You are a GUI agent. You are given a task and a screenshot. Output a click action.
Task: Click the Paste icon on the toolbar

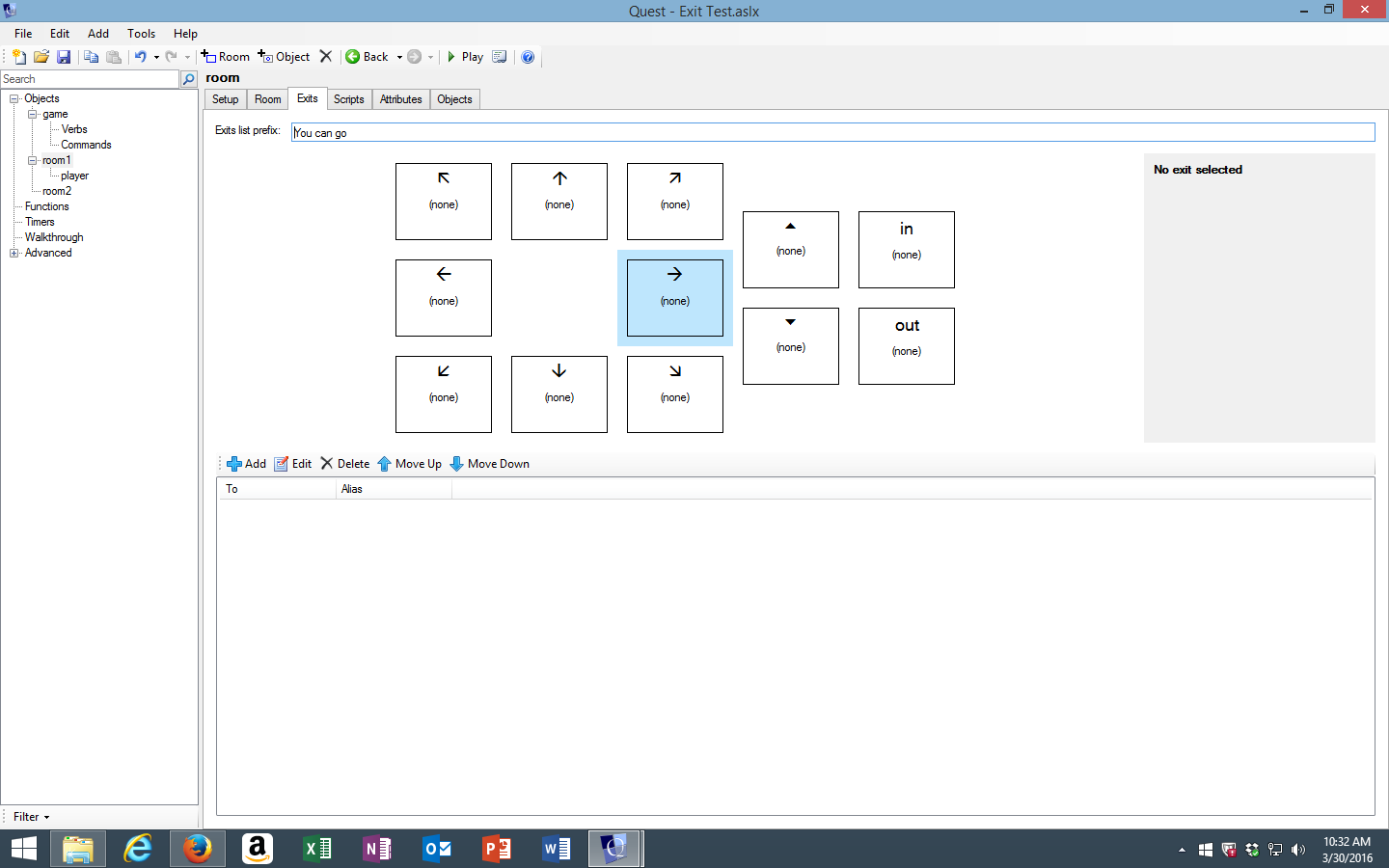point(113,56)
